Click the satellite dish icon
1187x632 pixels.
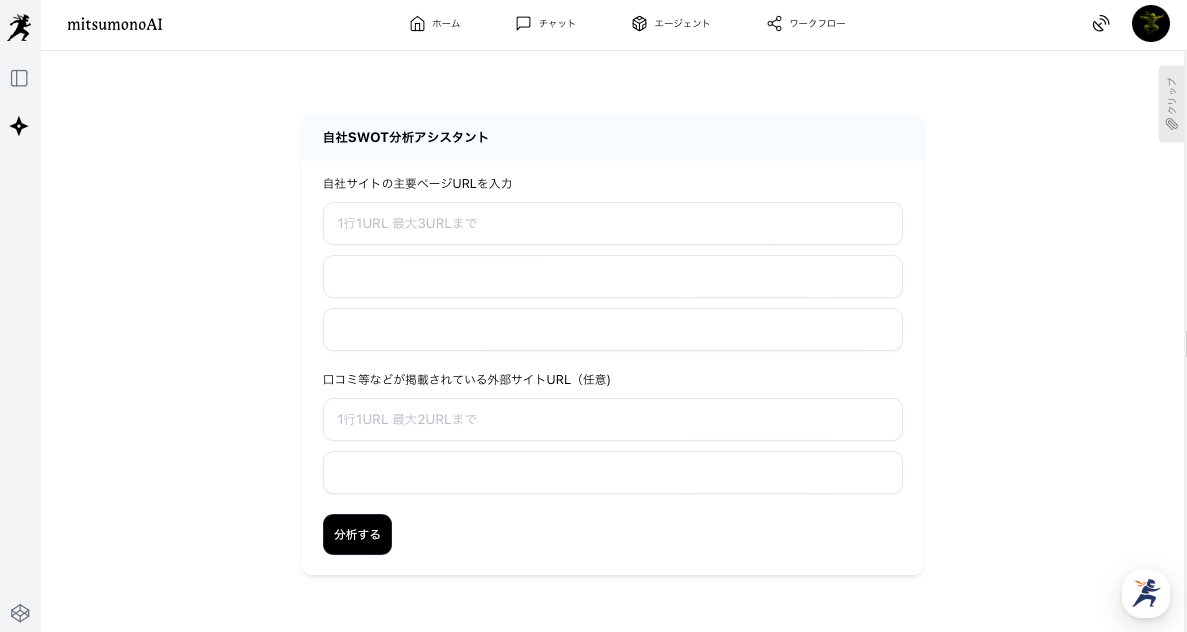(x=1101, y=23)
